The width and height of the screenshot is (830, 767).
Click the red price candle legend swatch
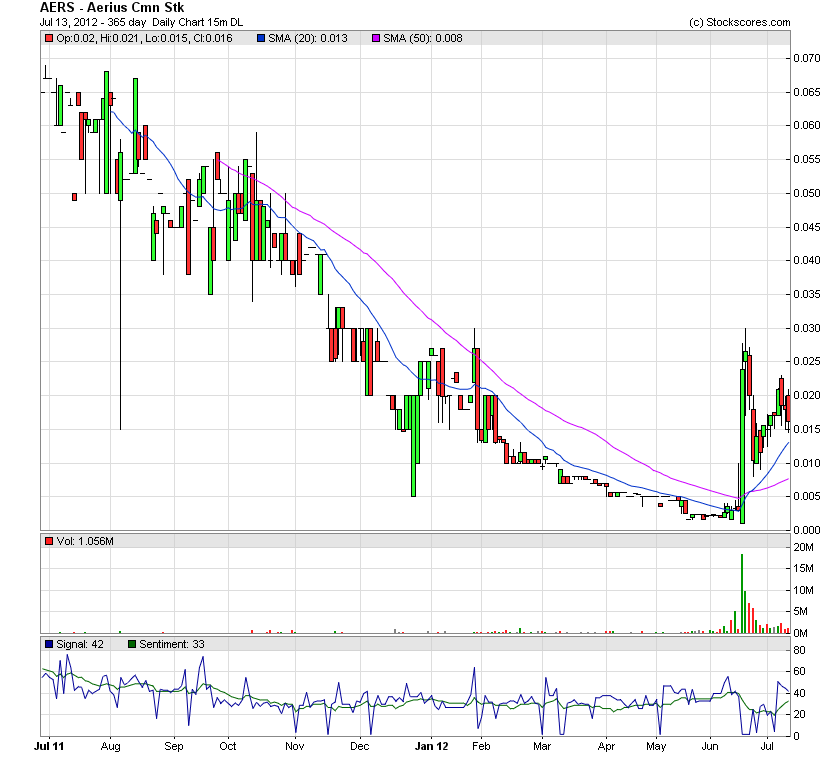(x=49, y=38)
